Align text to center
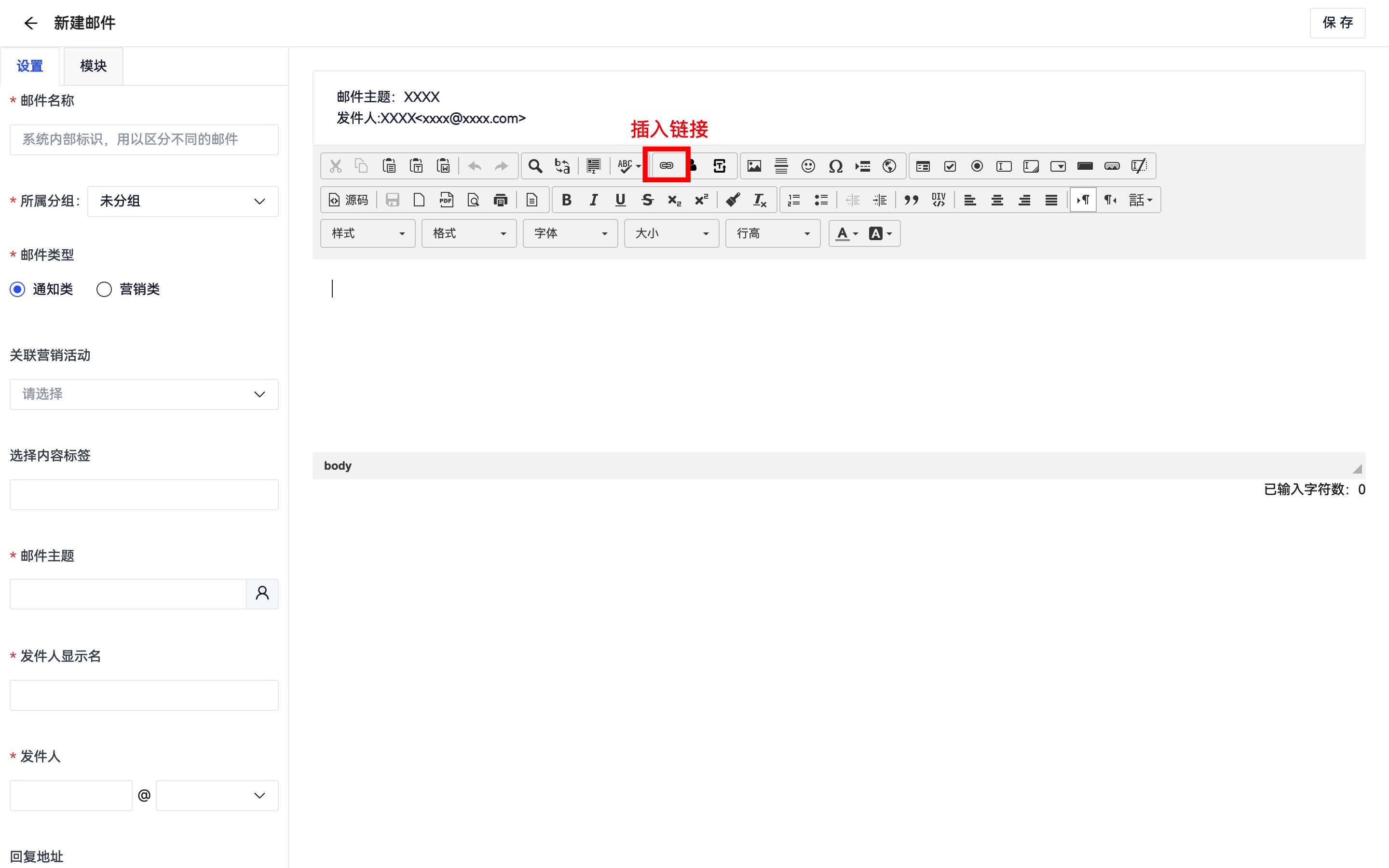 (x=997, y=200)
